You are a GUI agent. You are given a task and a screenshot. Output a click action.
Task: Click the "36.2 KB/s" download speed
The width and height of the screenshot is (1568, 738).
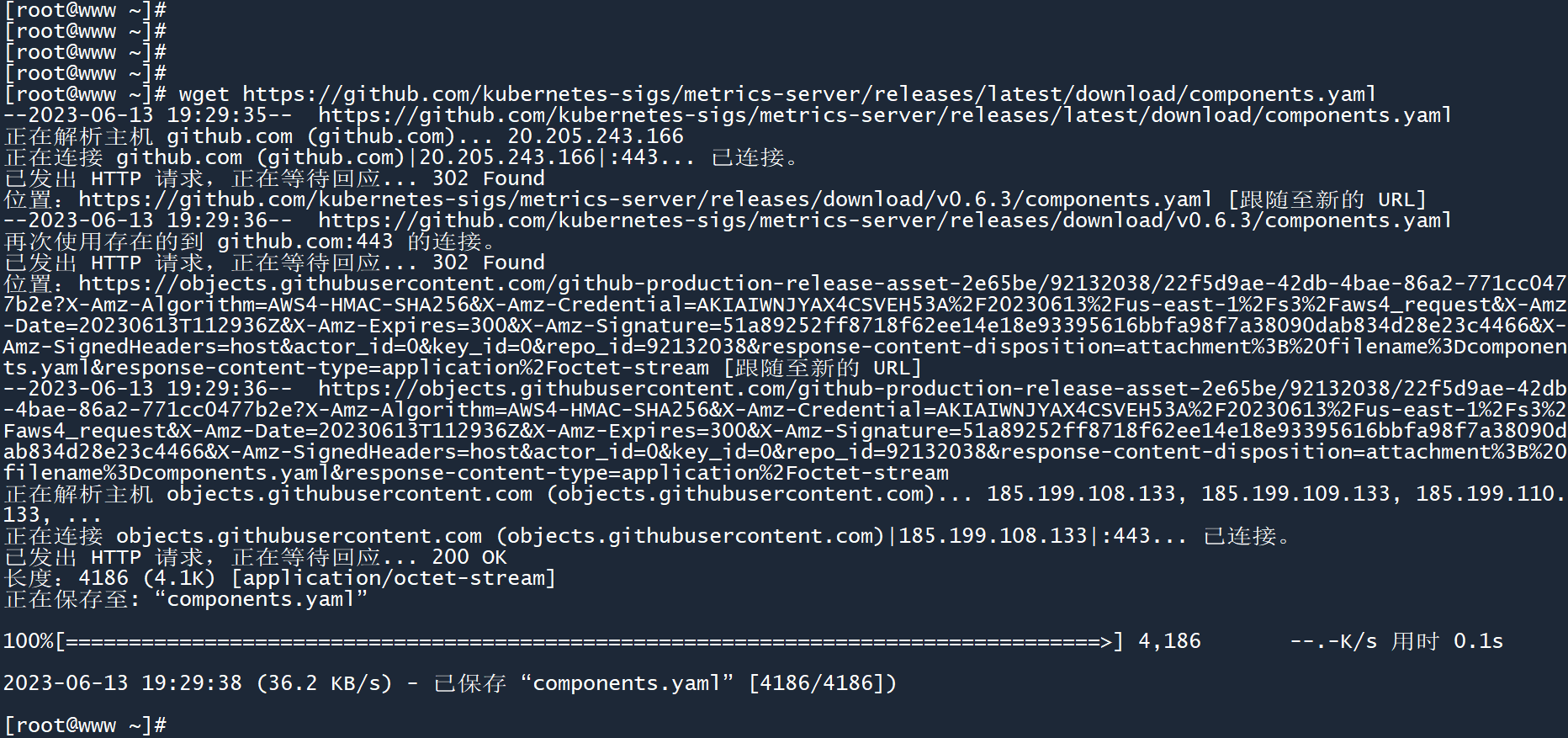tap(324, 683)
